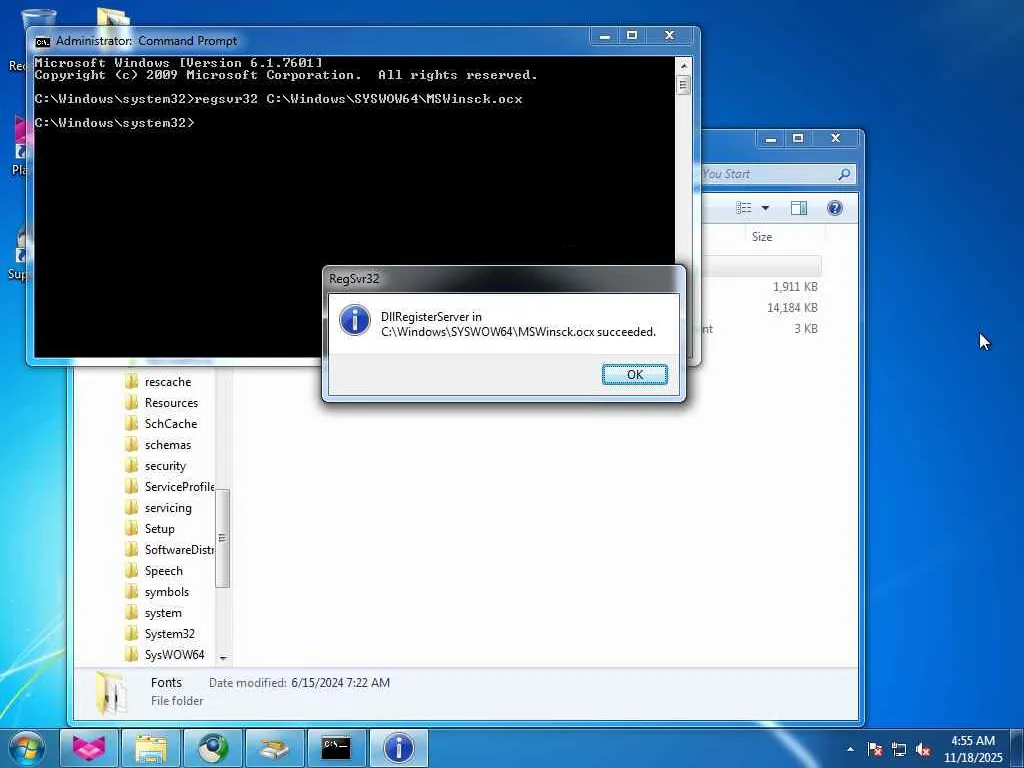1024x768 pixels.
Task: Open Windows Explorer from the taskbar
Action: 151,748
